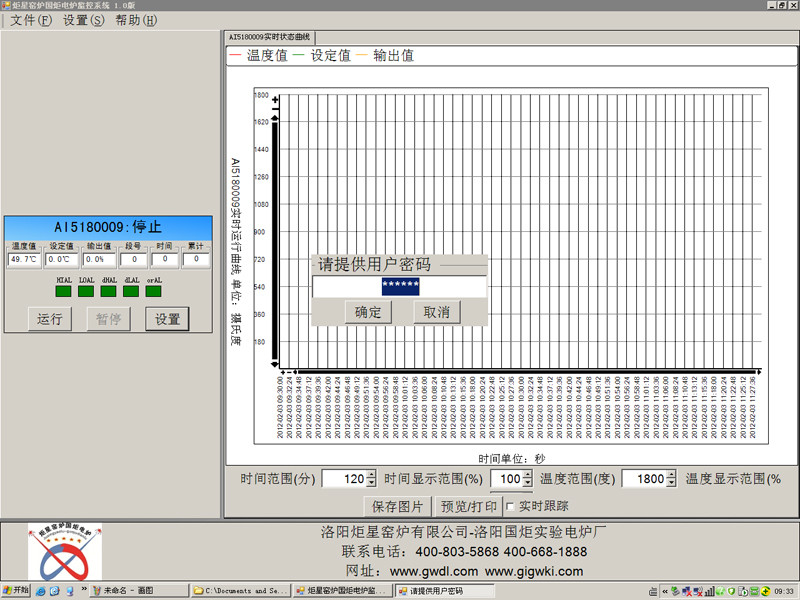This screenshot has width=800, height=600.
Task: Confirm password with the 确定 button
Action: [x=368, y=312]
